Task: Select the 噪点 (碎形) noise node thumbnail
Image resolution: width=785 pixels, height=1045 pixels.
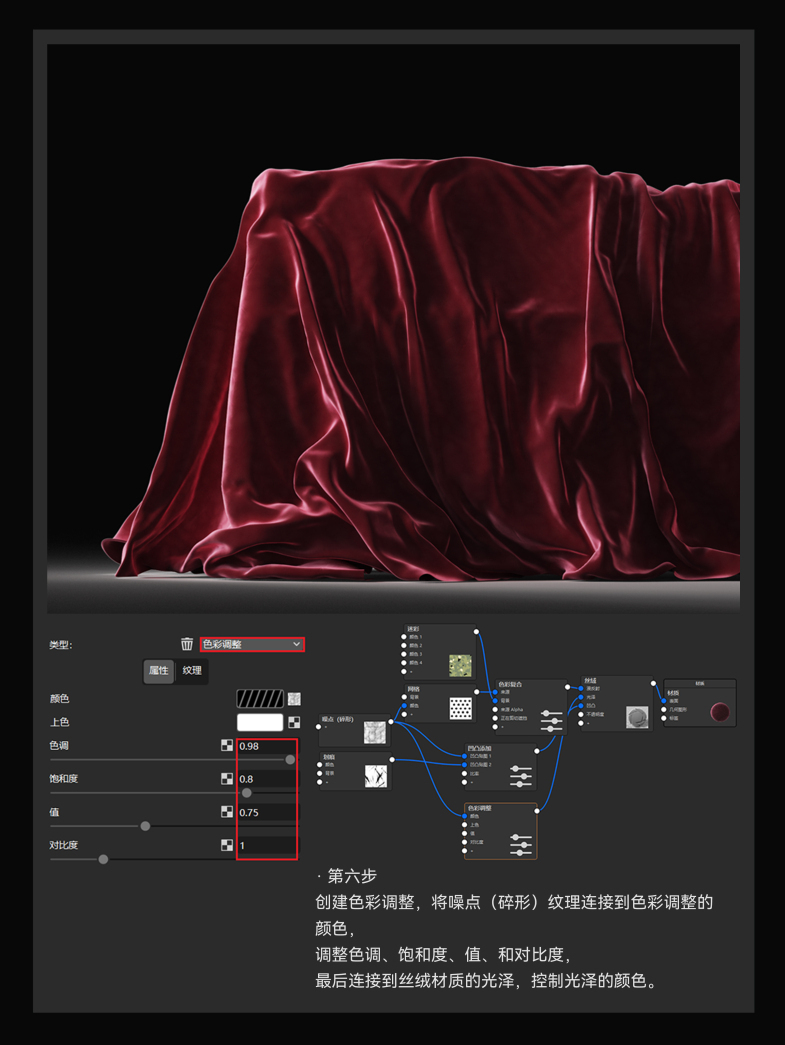Action: (x=375, y=732)
